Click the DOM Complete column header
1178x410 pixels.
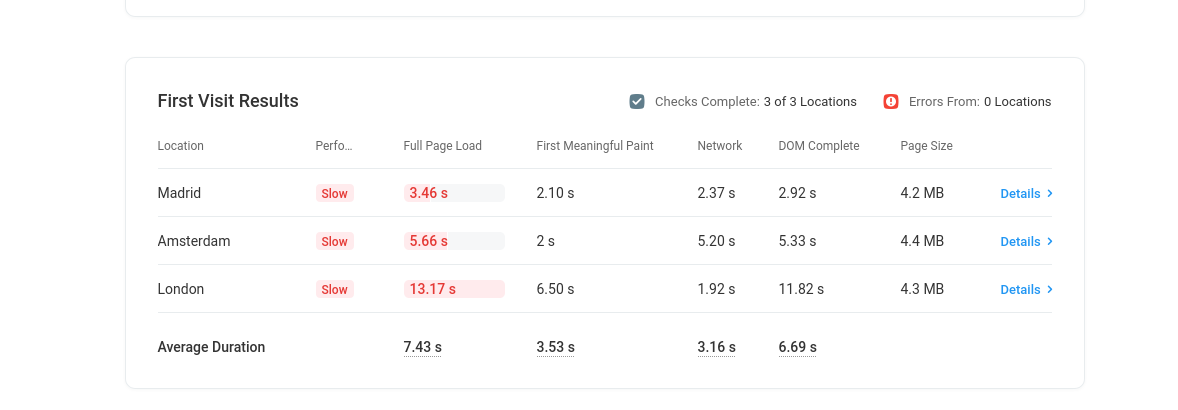tap(819, 146)
